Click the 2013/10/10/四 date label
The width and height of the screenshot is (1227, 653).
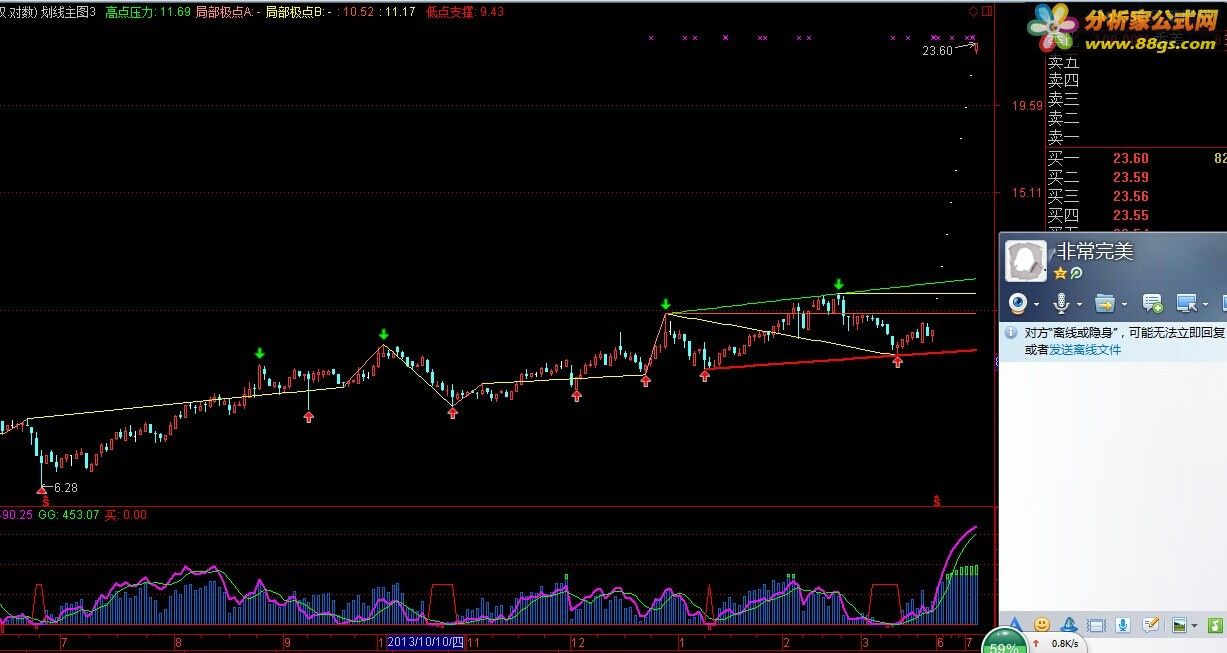click(425, 642)
